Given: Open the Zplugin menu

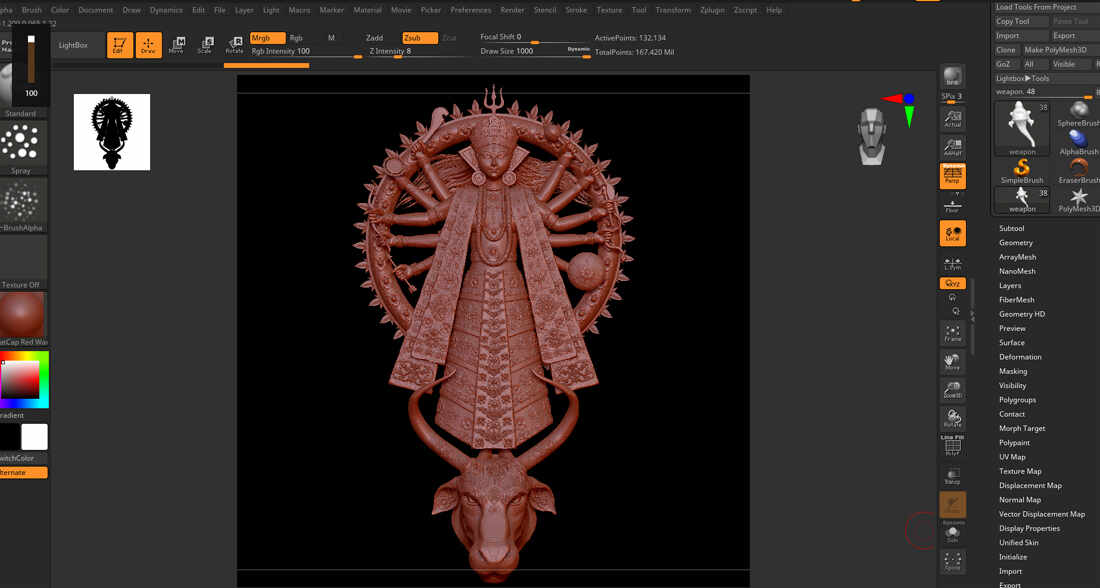Looking at the screenshot, I should 711,10.
